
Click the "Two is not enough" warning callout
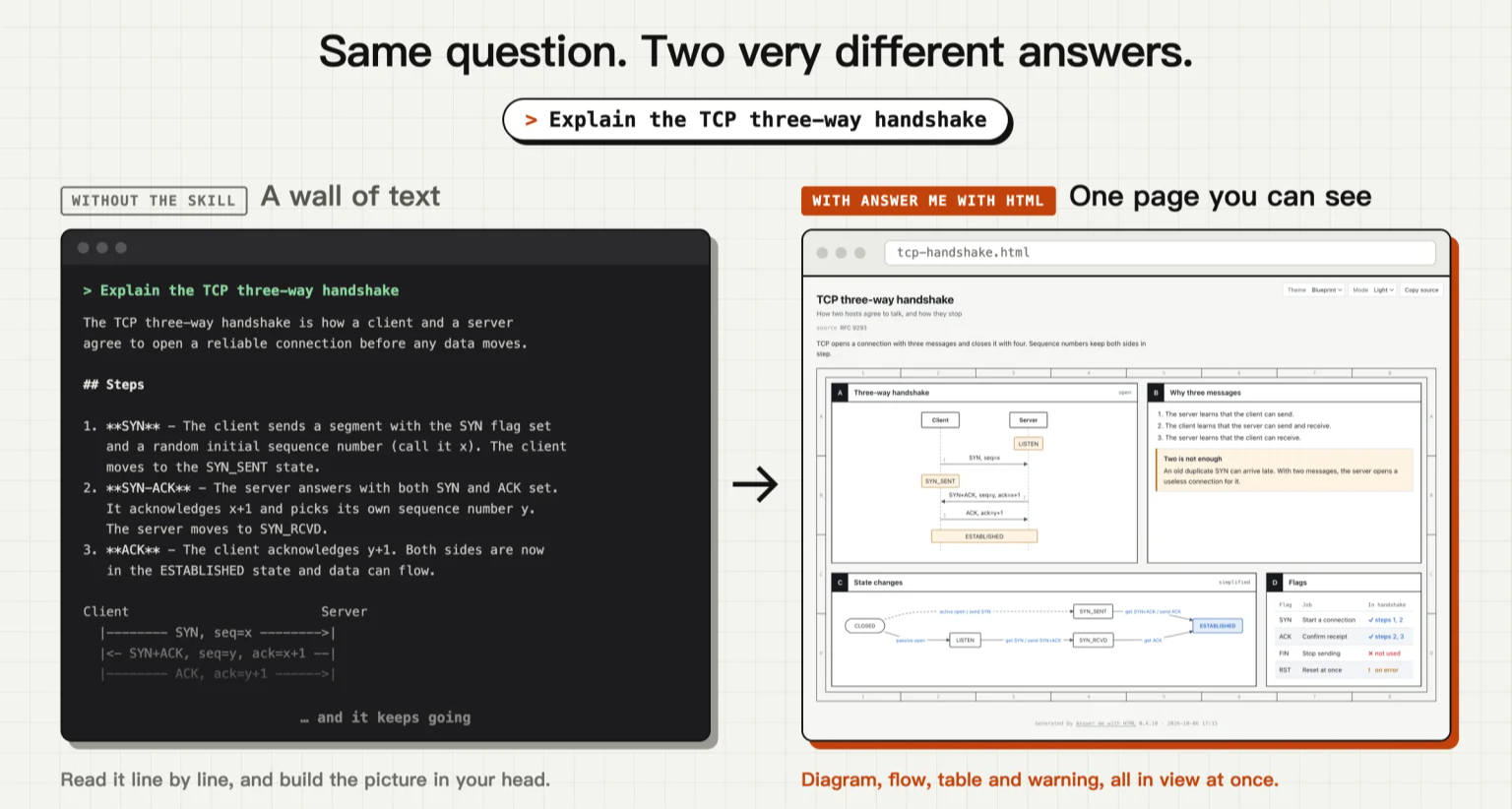[1285, 469]
